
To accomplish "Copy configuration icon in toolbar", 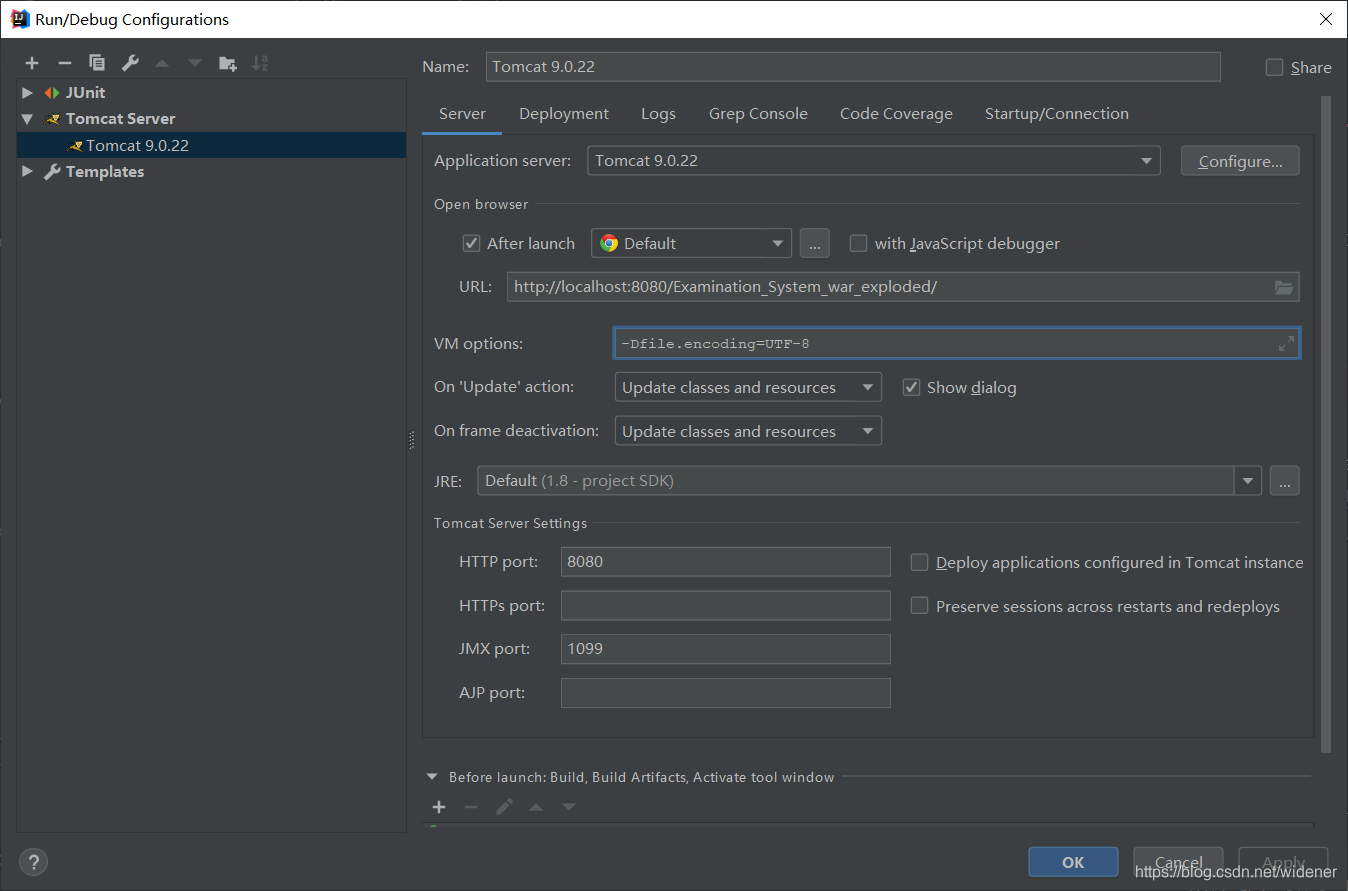I will [x=97, y=63].
